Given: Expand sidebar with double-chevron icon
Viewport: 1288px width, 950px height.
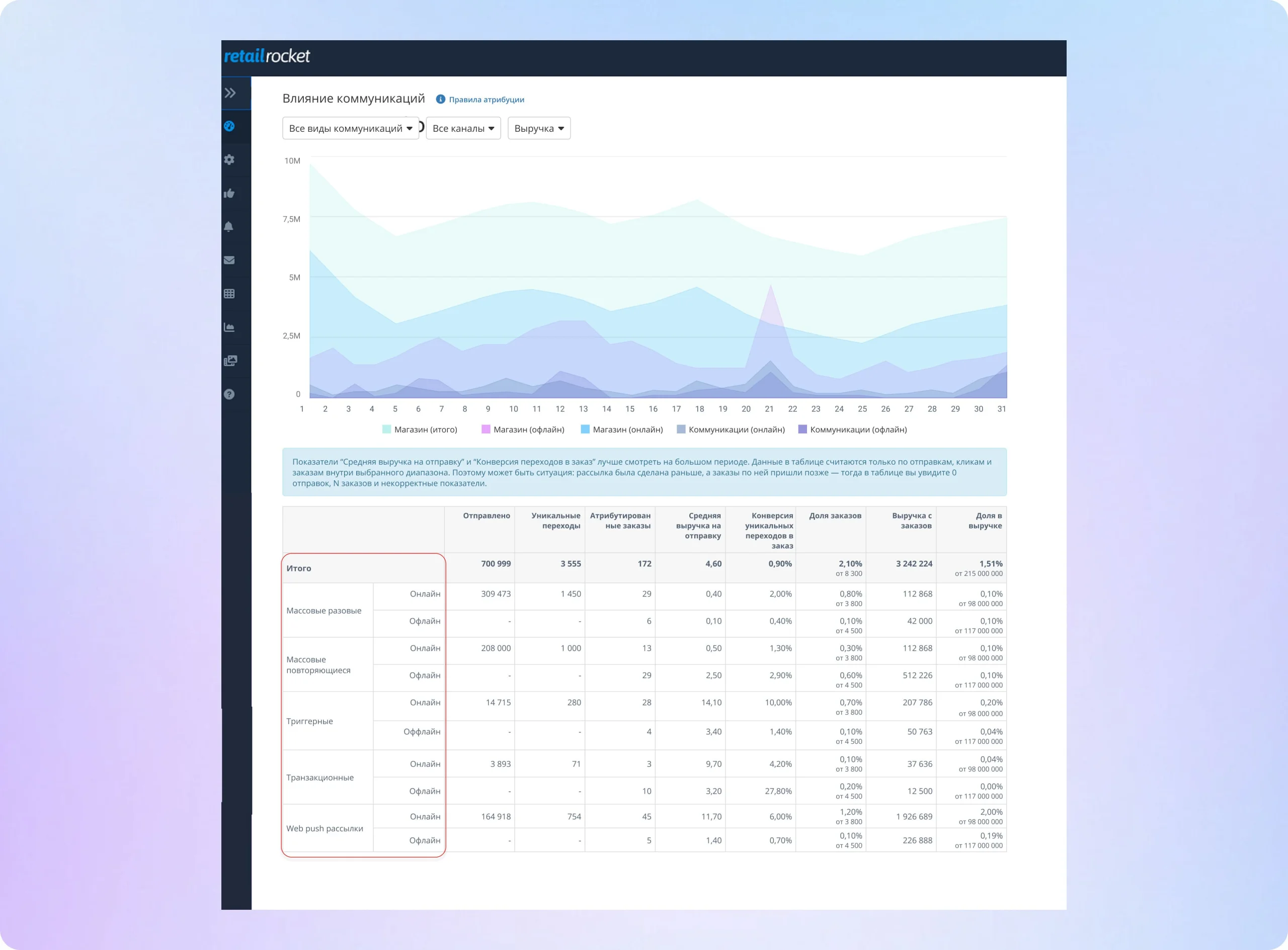Looking at the screenshot, I should (230, 93).
